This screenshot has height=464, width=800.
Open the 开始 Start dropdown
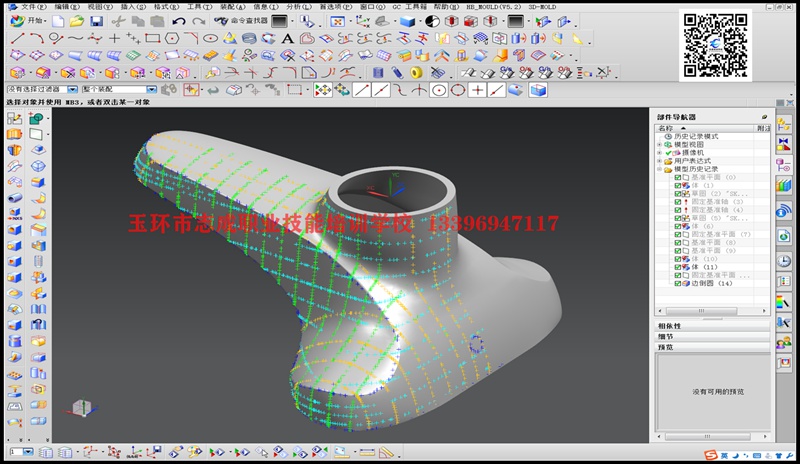[28, 21]
